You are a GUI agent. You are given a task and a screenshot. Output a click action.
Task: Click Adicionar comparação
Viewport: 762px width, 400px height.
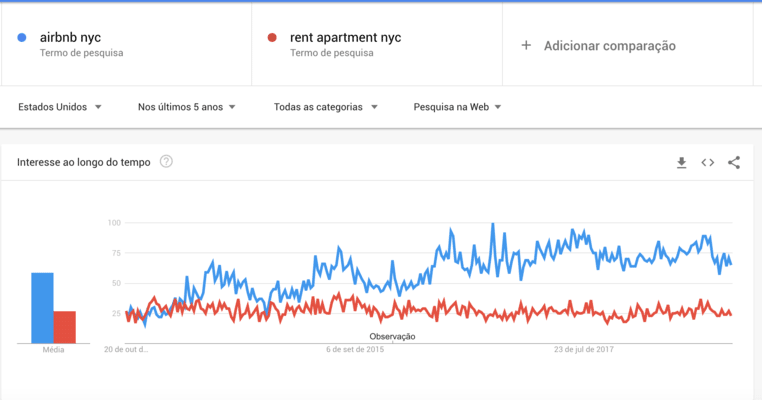pos(609,46)
